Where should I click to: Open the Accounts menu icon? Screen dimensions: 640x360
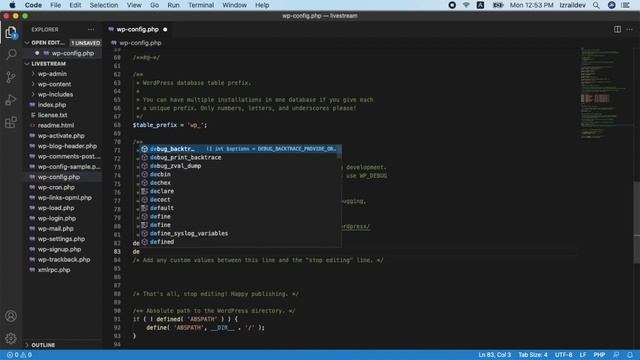click(x=11, y=316)
